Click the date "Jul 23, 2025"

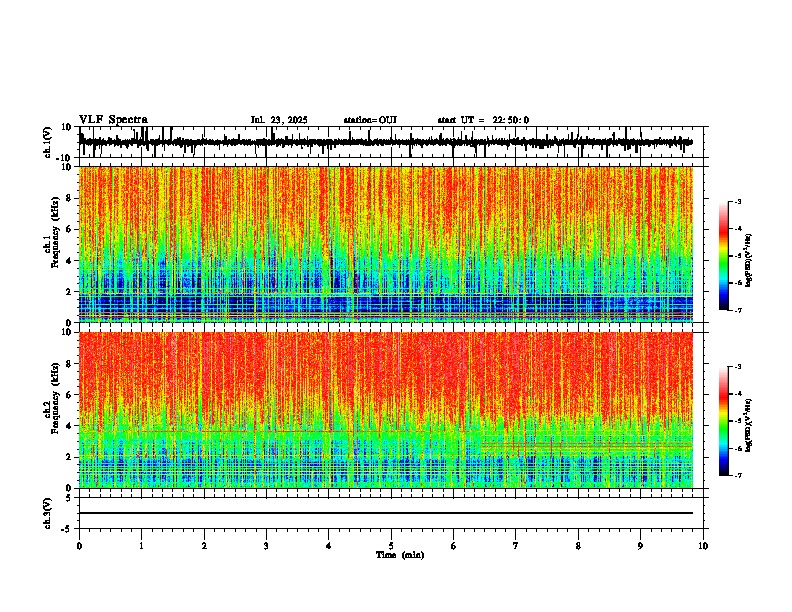pos(279,120)
